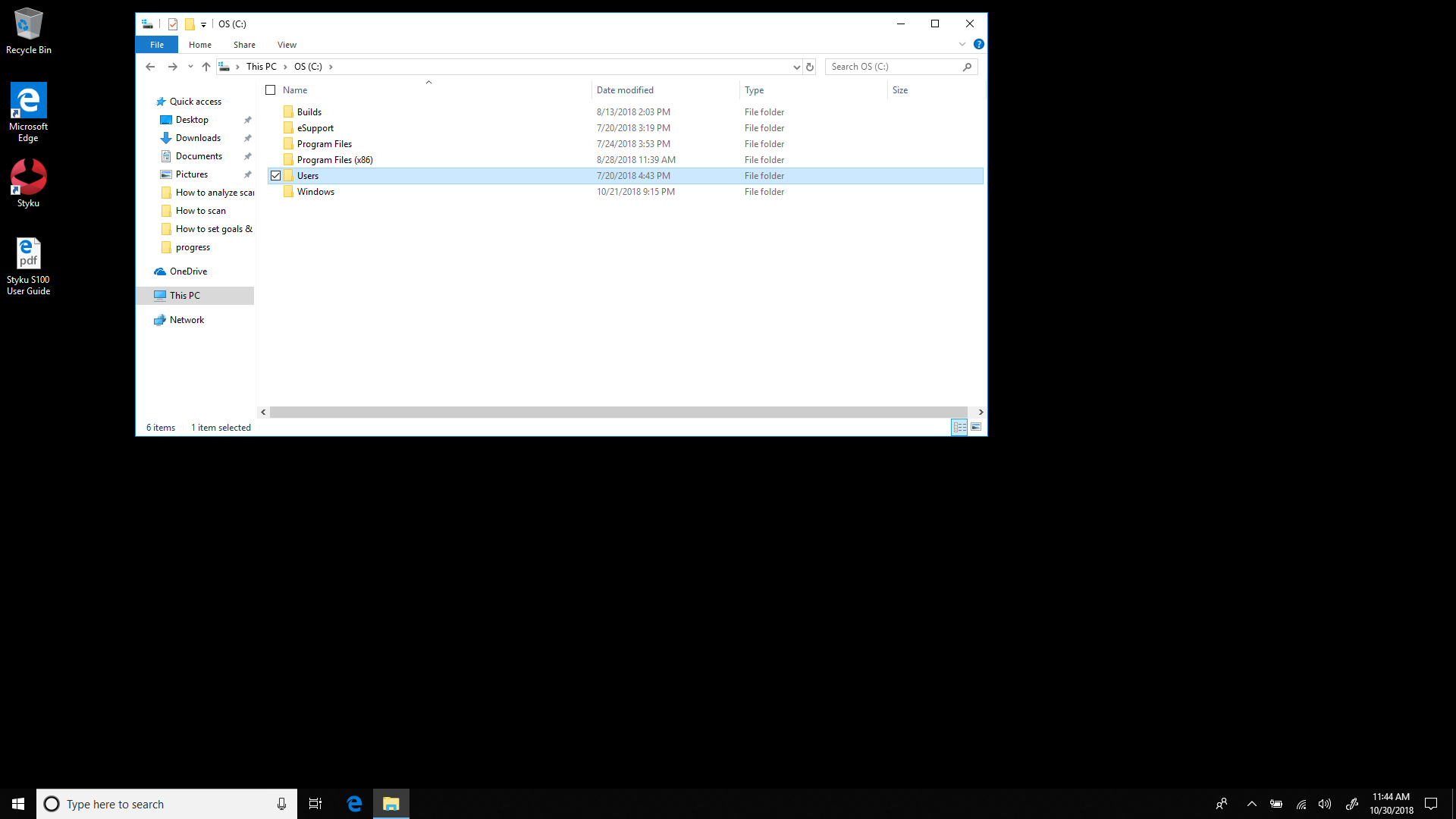Toggle the item selection checkbox header
The width and height of the screenshot is (1456, 819).
tap(270, 90)
